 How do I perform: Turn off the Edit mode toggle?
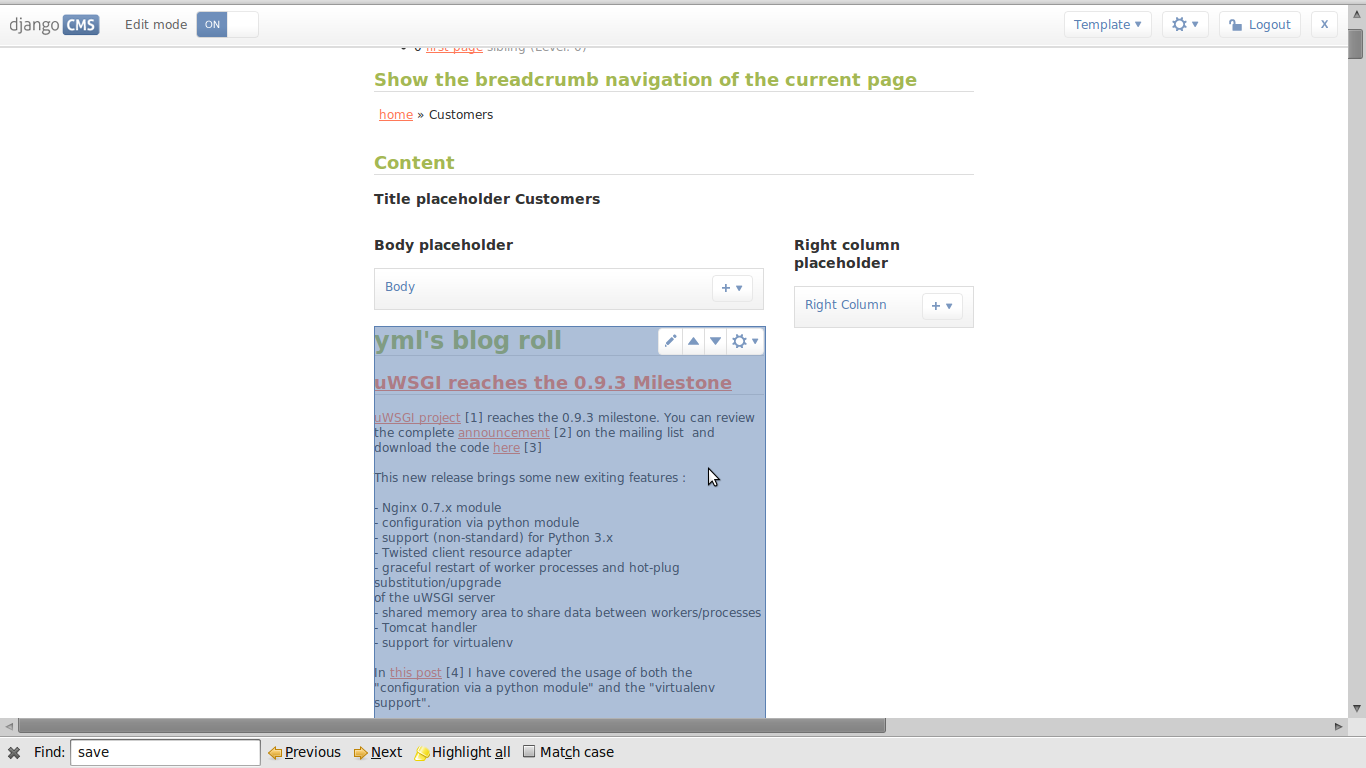[237, 24]
